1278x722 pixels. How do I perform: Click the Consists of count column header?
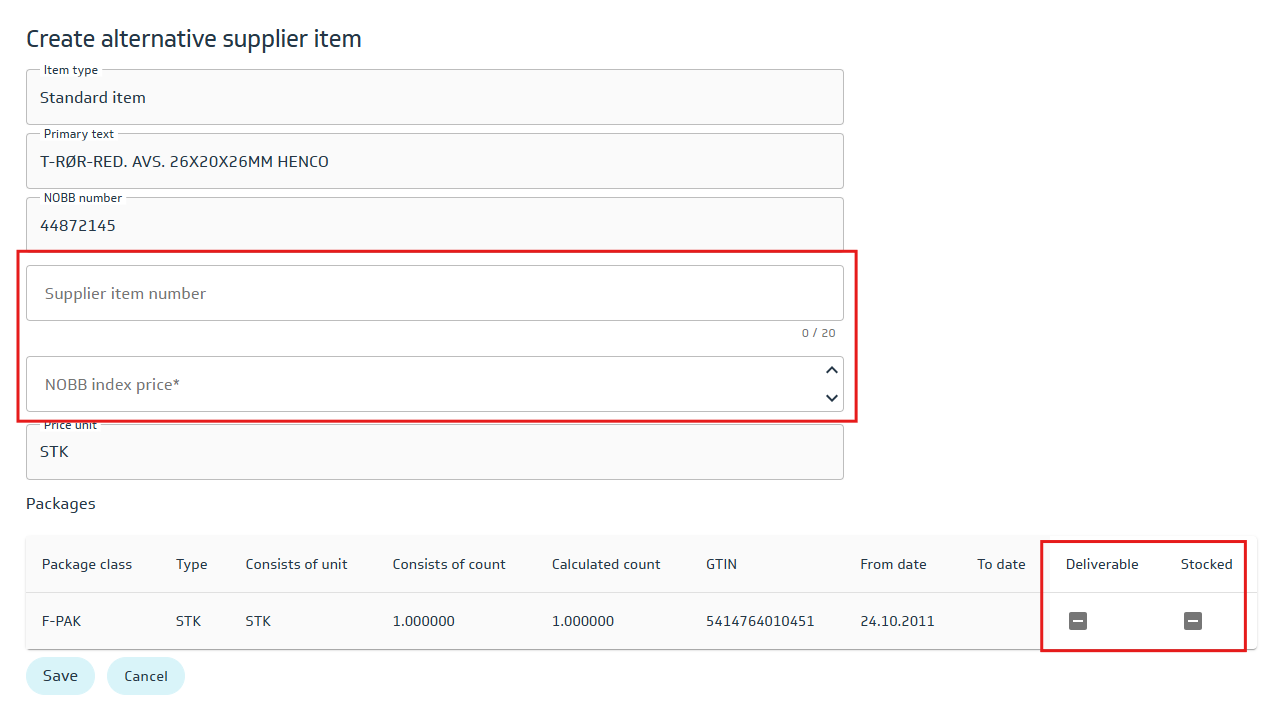[449, 564]
